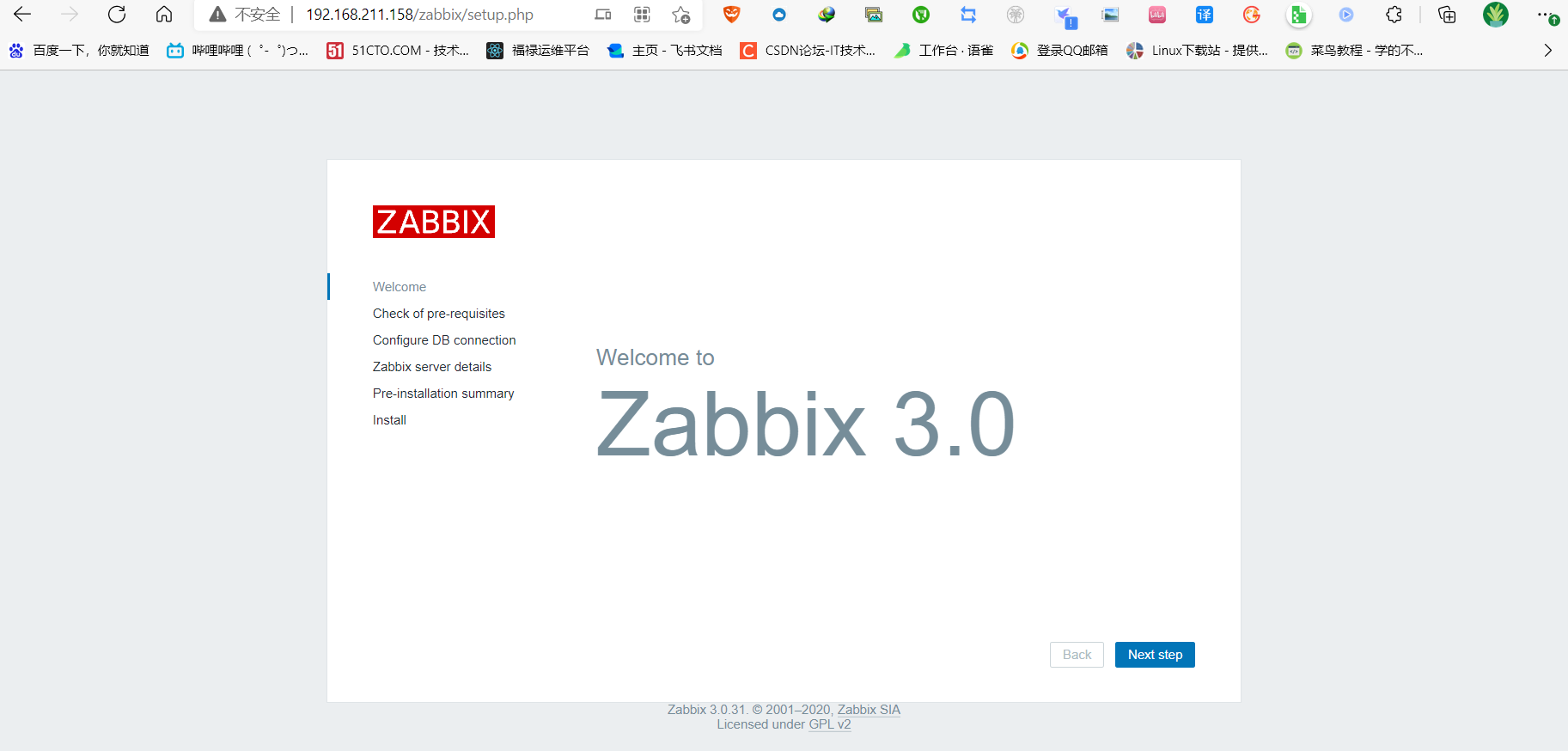Click the address bar URL field
Screen dimensions: 1568x751
point(419,15)
